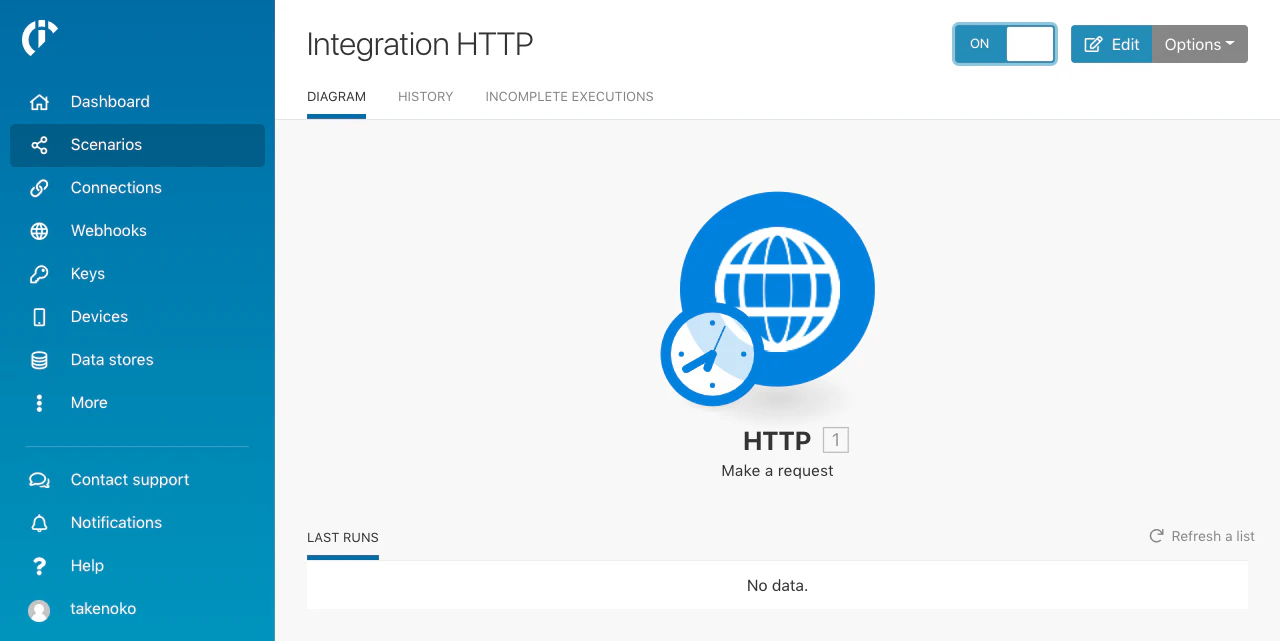Click the Devices phone icon

tap(39, 317)
